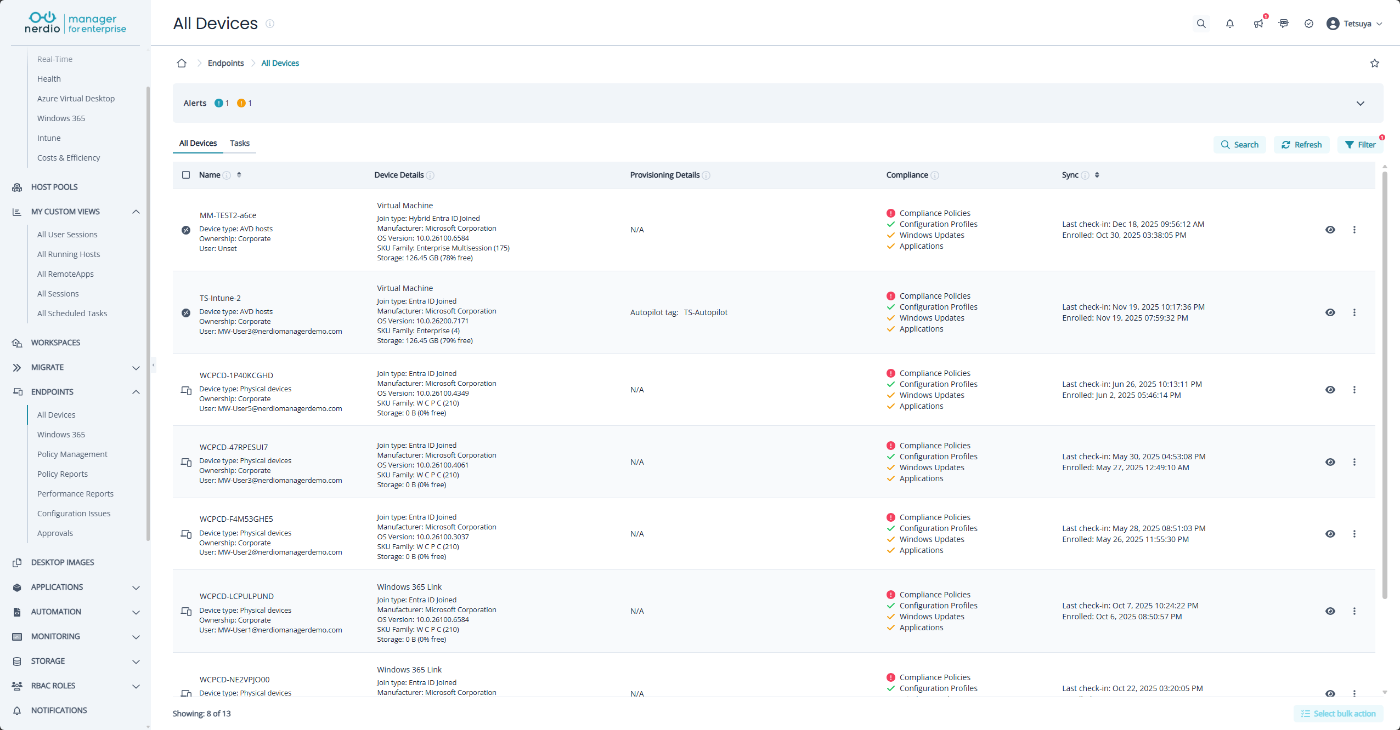Screen dimensions: 1400x730
Task: Open three-dot menu for MM-TEST2-a6ce
Action: [x=1354, y=230]
